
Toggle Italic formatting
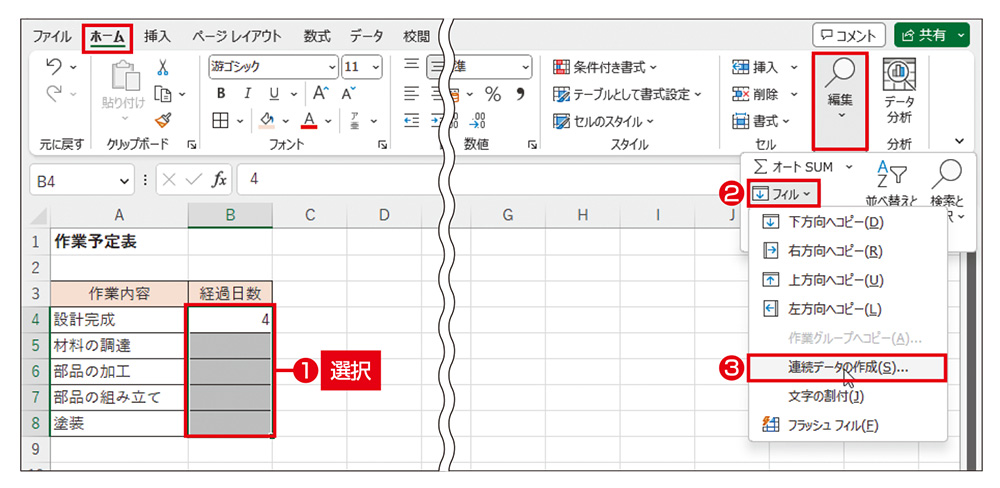(x=248, y=94)
